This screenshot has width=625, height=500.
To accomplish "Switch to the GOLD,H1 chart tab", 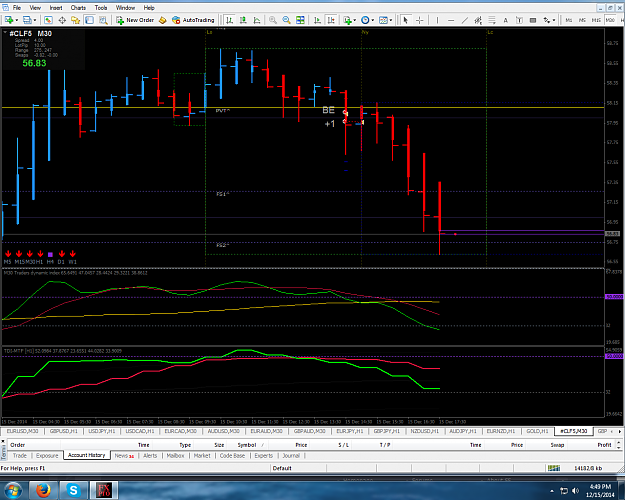I will 537,431.
